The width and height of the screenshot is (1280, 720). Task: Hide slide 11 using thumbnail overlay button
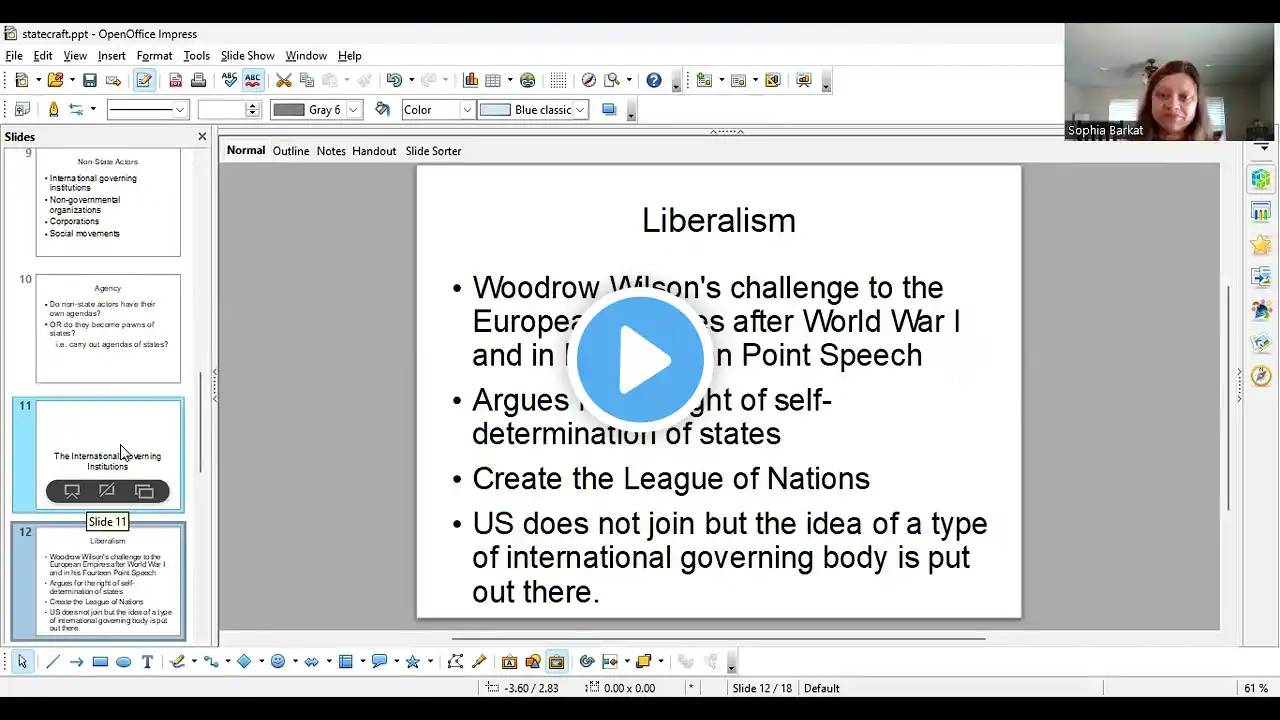click(107, 491)
